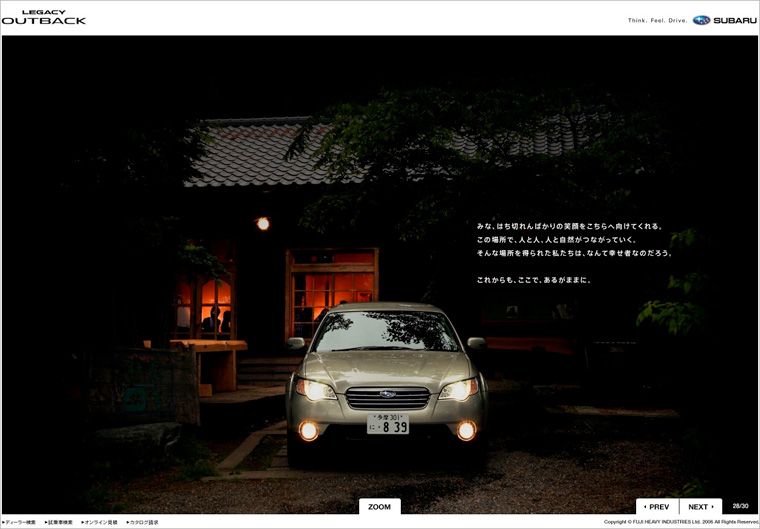Click the SUBARU wordmark in the header

pos(735,20)
